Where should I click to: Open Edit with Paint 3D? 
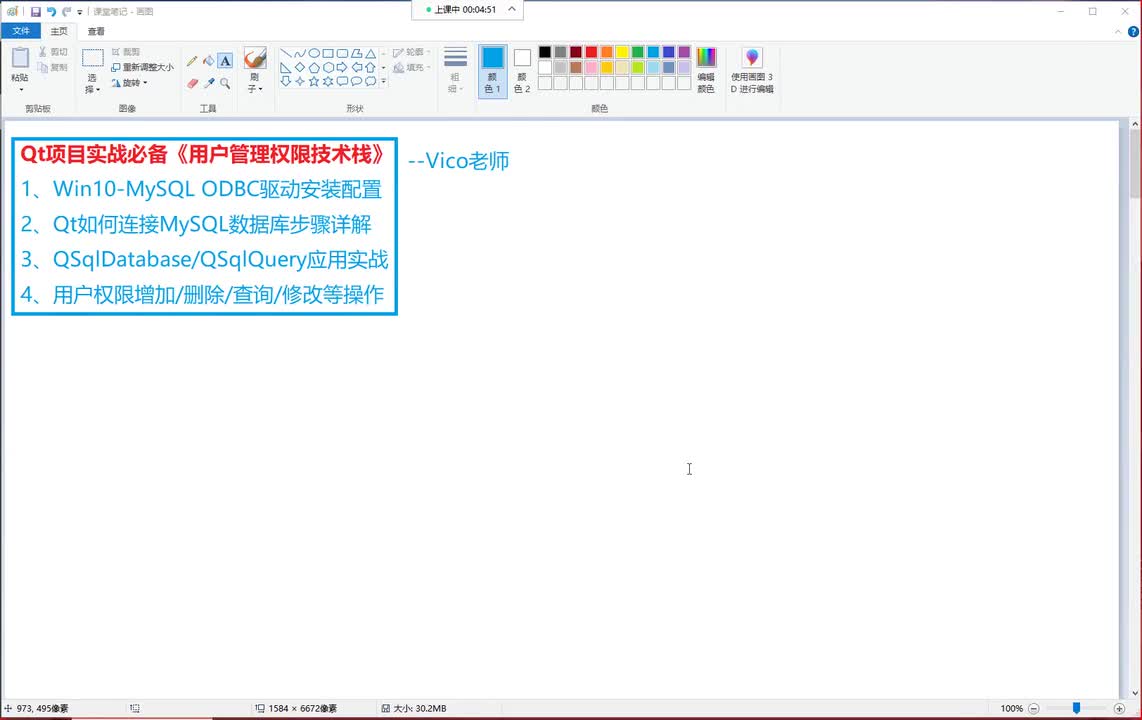click(x=752, y=71)
